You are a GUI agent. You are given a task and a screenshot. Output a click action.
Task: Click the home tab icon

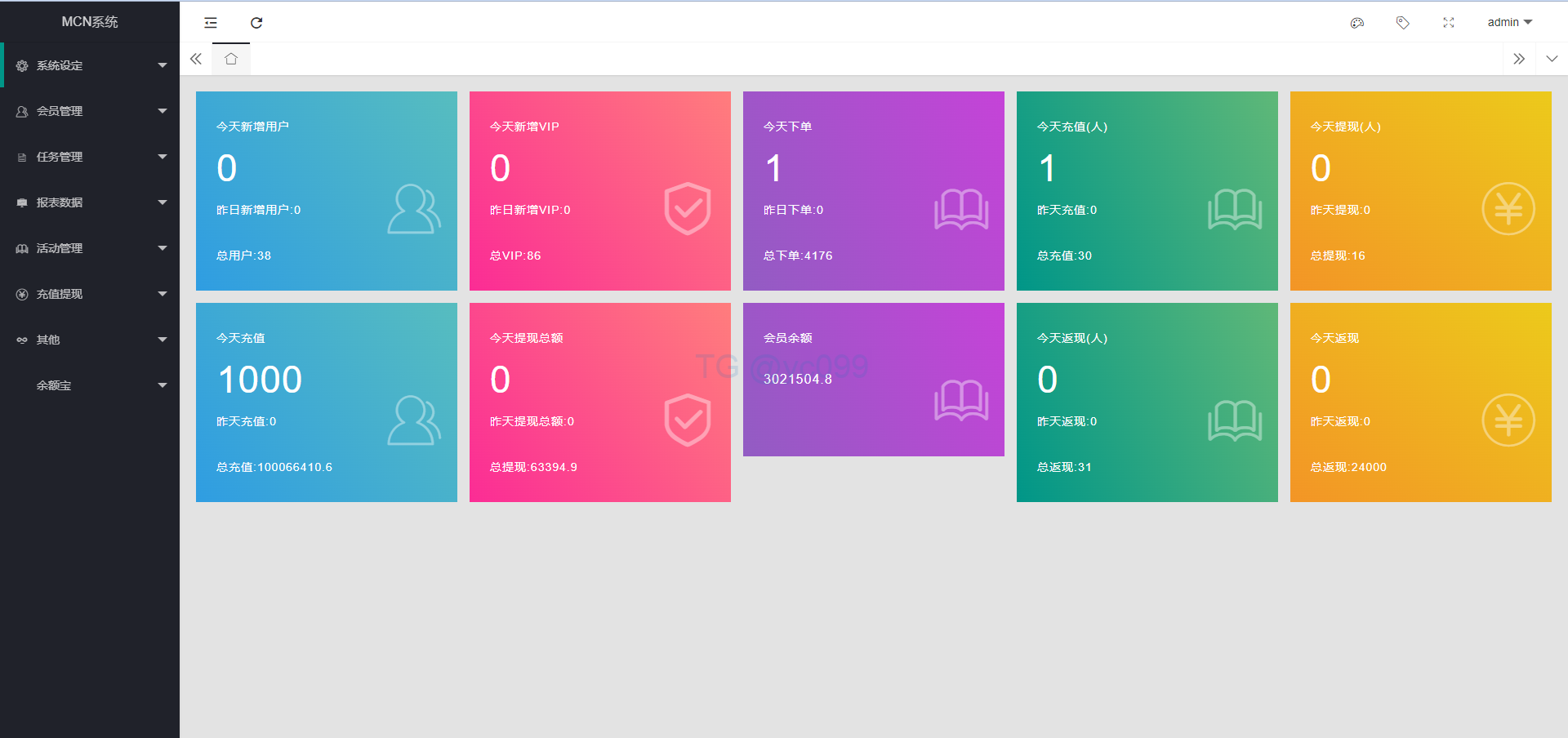pyautogui.click(x=231, y=59)
